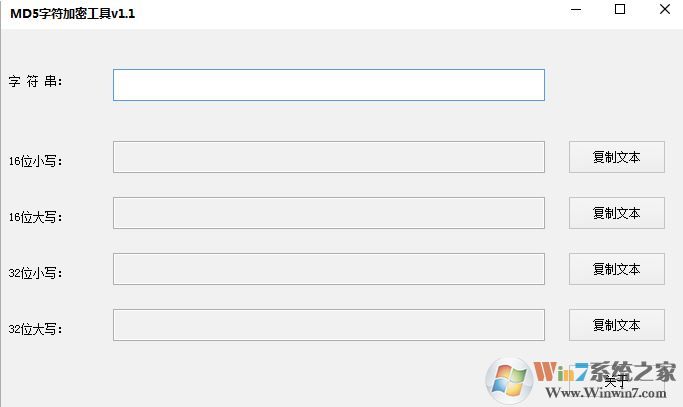Open the 关于 about link
The height and width of the screenshot is (407, 683).
coord(616,380)
